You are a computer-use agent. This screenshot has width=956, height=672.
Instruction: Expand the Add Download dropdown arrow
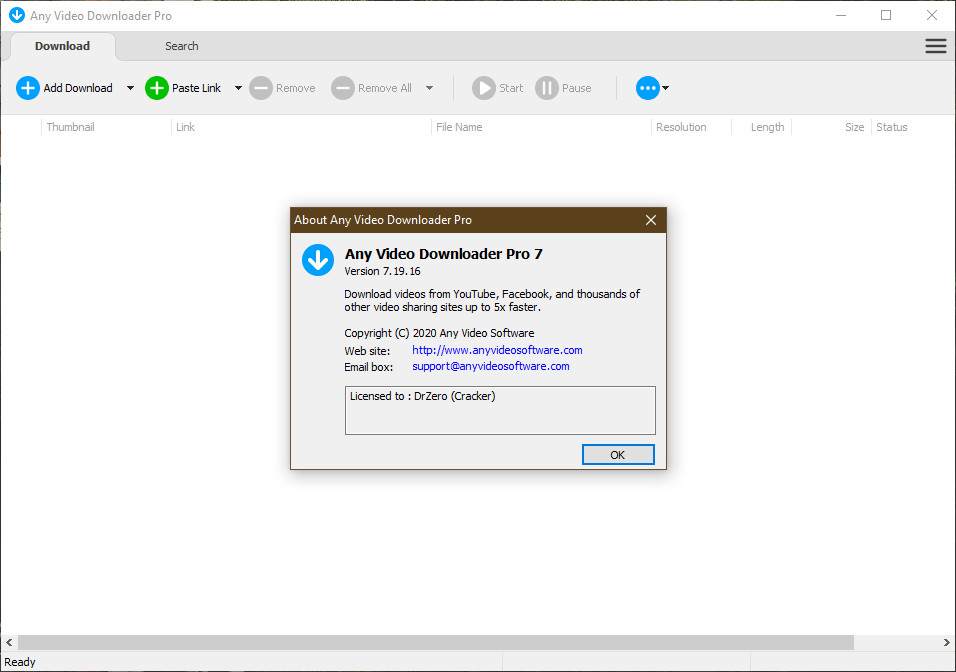pos(130,88)
